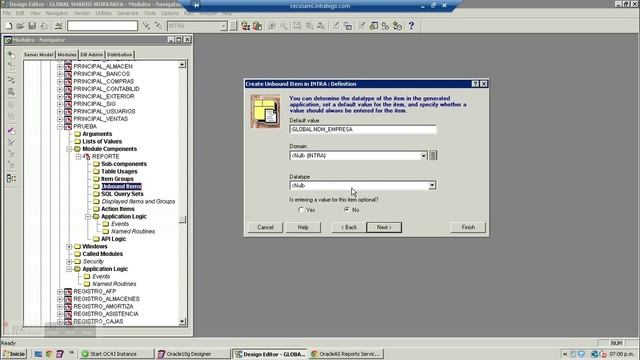Click the Navigator tree scrollbar down arrow
The width and height of the screenshot is (640, 360).
(182, 322)
